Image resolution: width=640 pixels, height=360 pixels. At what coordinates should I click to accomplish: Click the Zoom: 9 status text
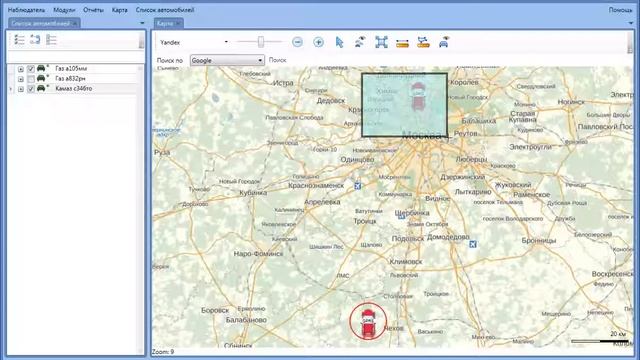pyautogui.click(x=163, y=352)
